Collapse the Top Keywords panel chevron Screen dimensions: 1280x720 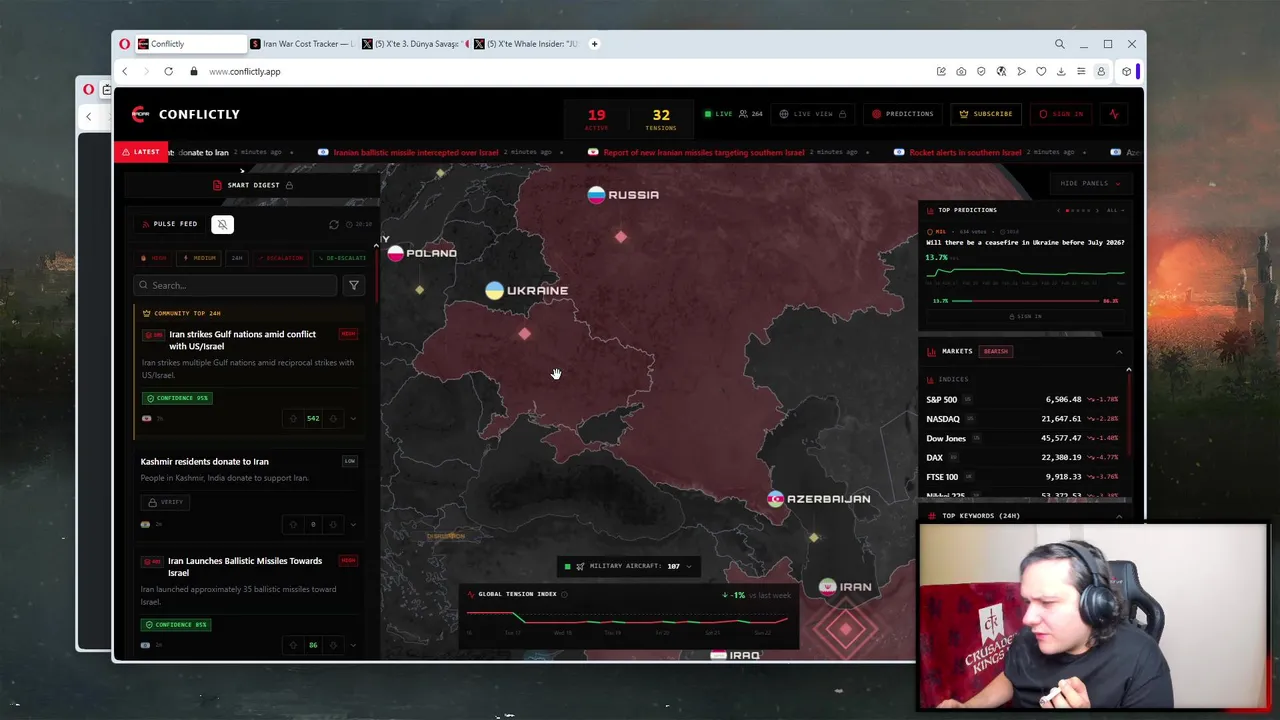pos(1119,516)
